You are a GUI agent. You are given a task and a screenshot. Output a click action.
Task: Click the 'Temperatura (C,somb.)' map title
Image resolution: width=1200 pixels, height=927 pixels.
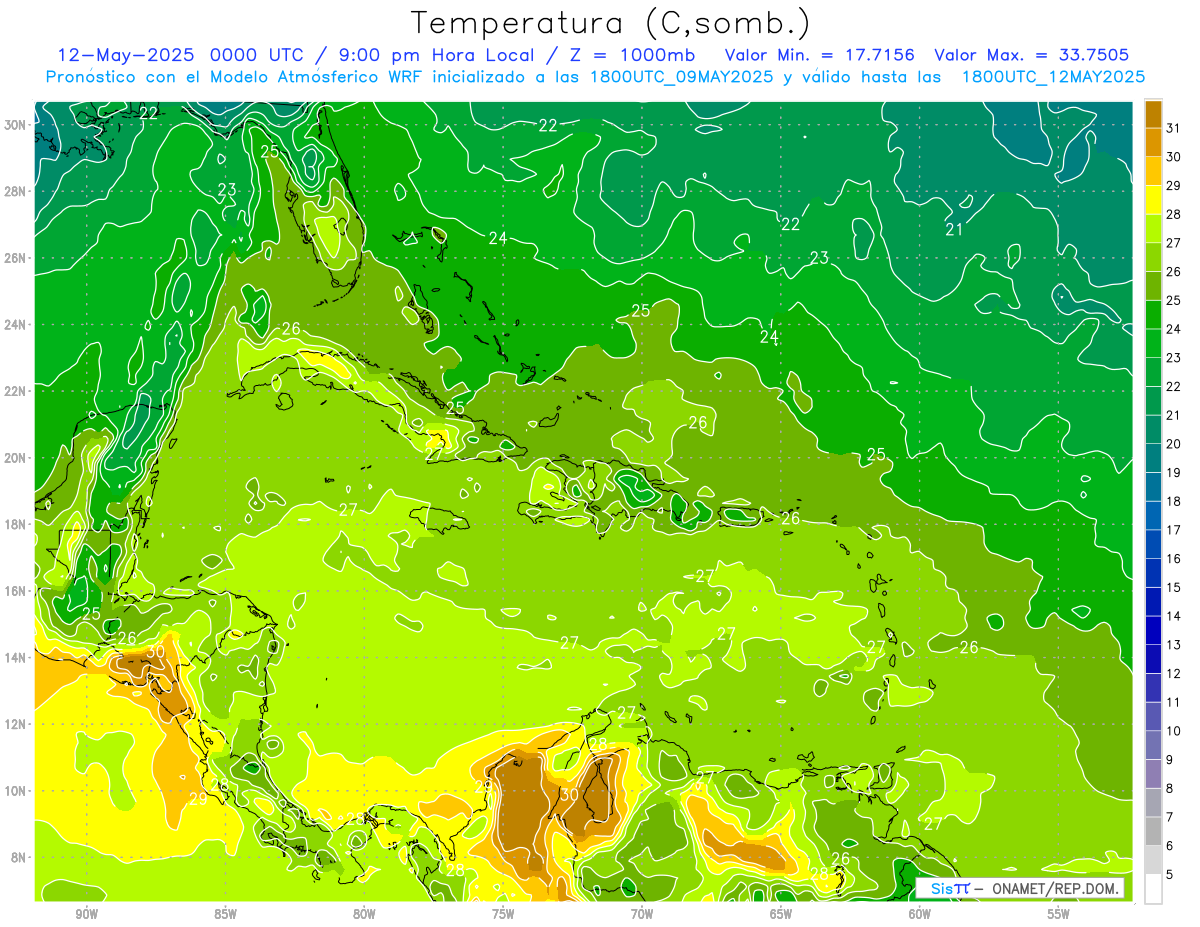(x=611, y=23)
